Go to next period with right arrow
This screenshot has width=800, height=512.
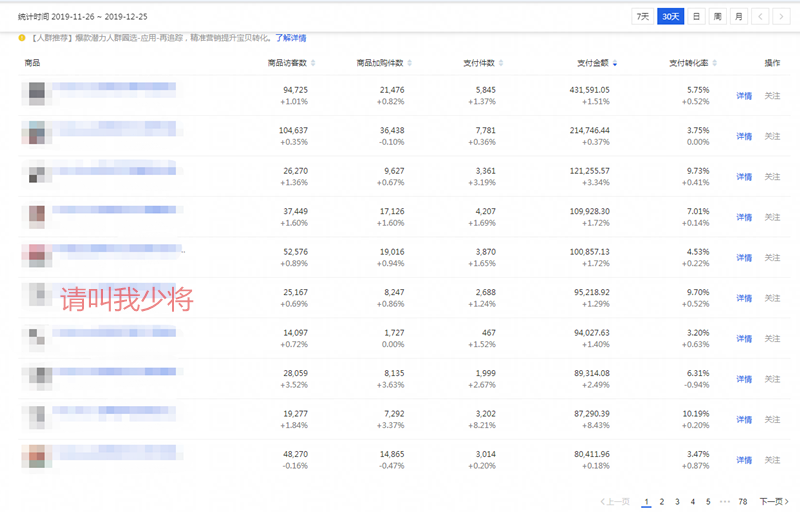click(784, 16)
